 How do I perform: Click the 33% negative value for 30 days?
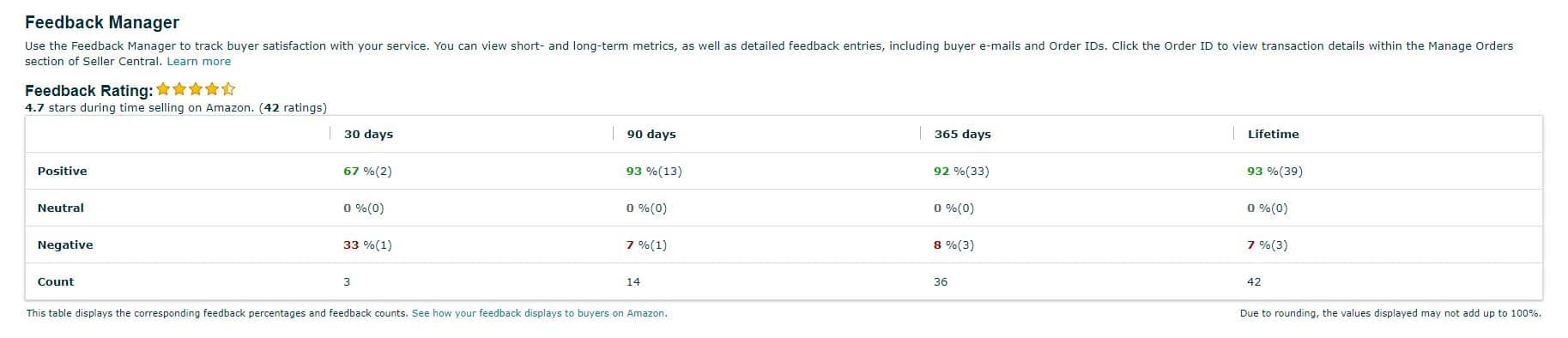pyautogui.click(x=367, y=245)
